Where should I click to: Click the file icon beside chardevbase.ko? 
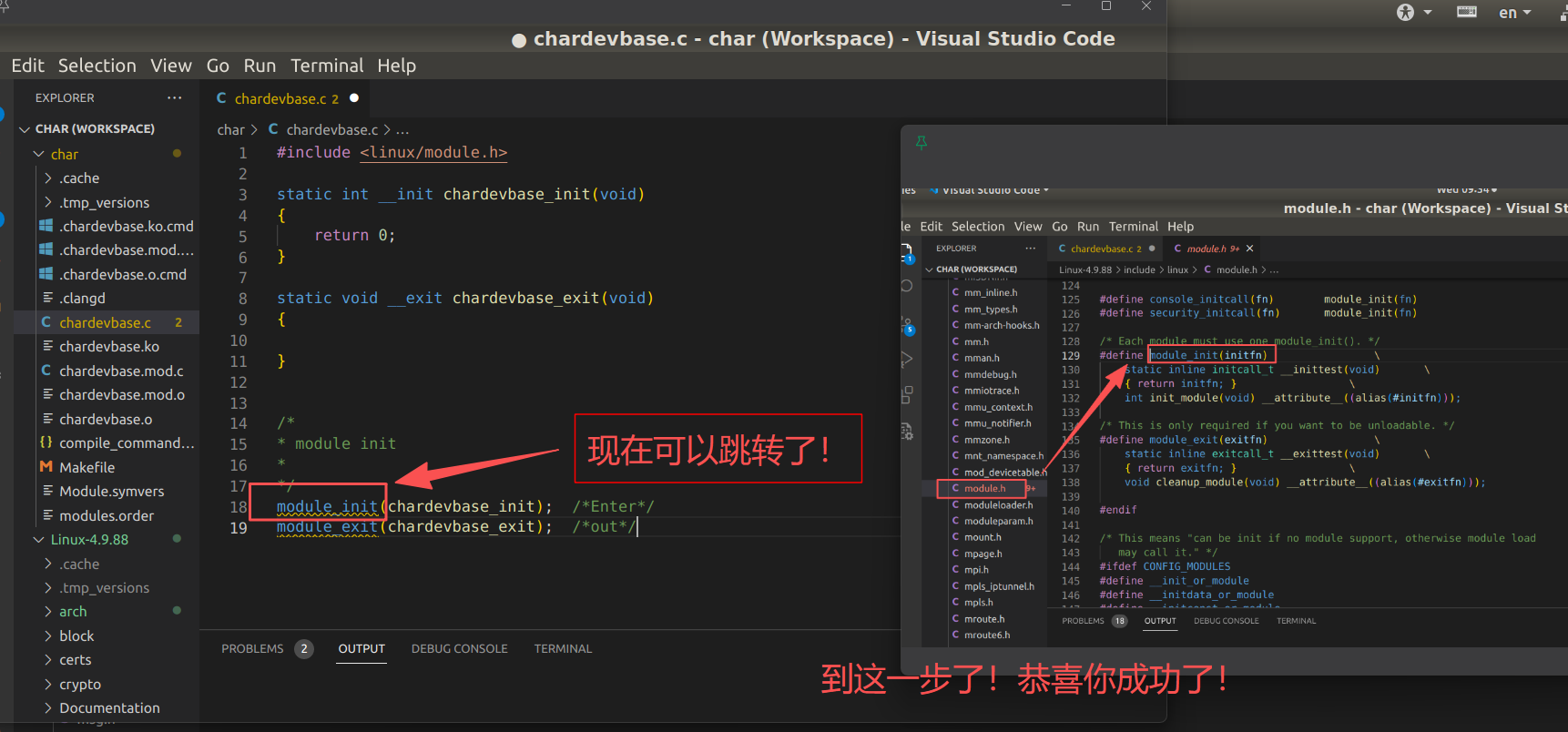point(47,346)
